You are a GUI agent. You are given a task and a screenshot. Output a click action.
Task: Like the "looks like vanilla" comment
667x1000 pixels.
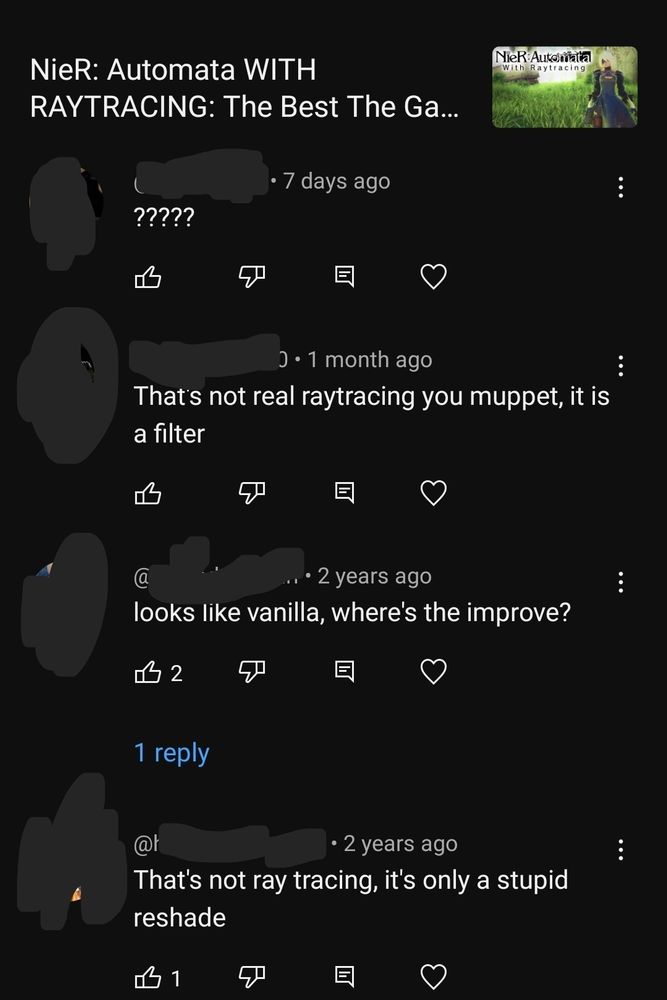[x=148, y=672]
